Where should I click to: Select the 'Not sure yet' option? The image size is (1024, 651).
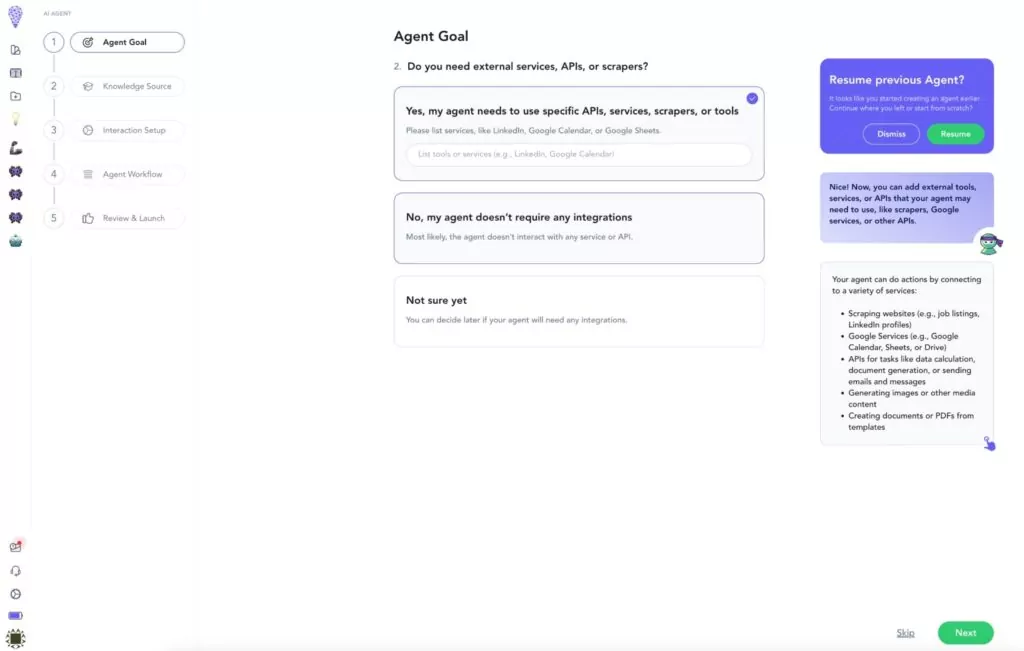[579, 311]
